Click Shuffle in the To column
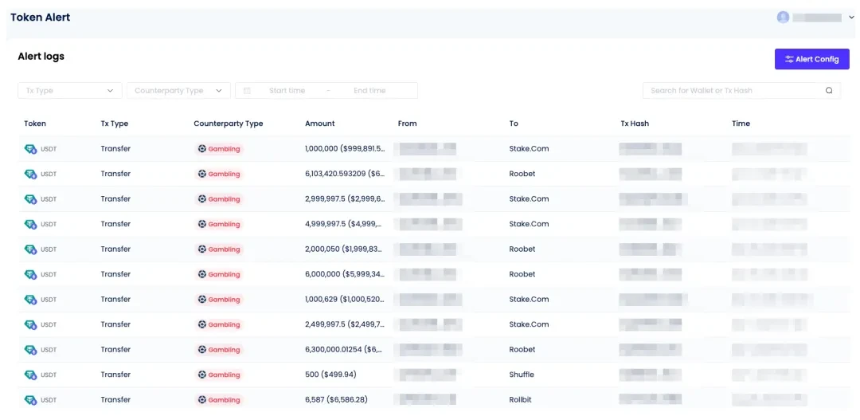Viewport: 860px width, 420px height. (523, 375)
